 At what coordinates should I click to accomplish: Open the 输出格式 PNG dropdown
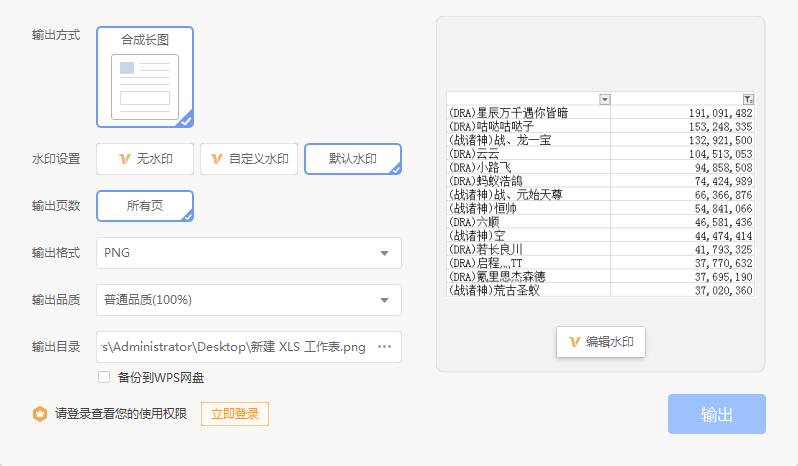[x=249, y=253]
